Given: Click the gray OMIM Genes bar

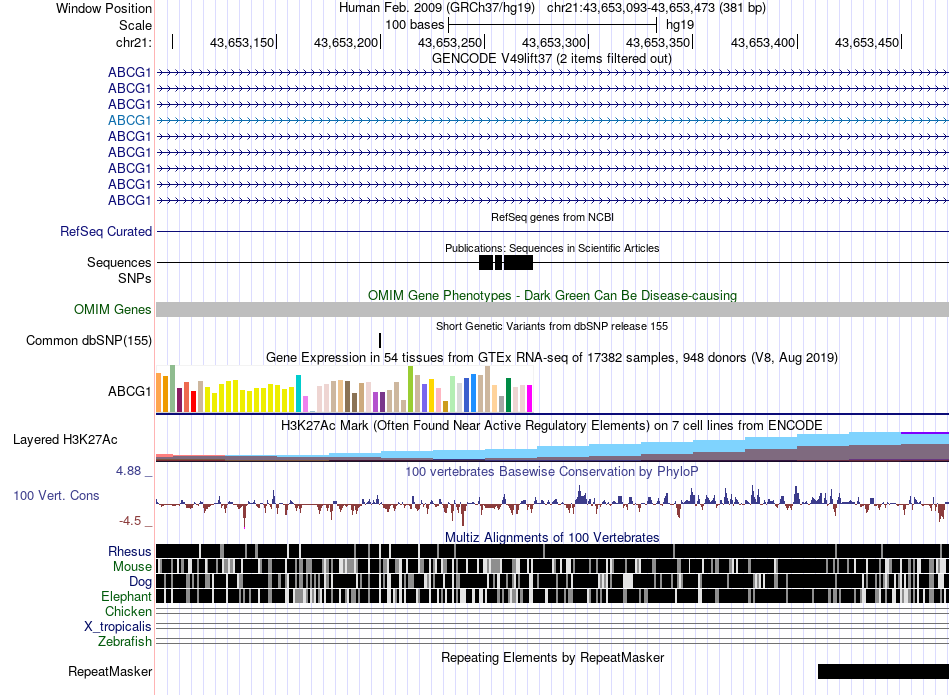Looking at the screenshot, I should 552,310.
